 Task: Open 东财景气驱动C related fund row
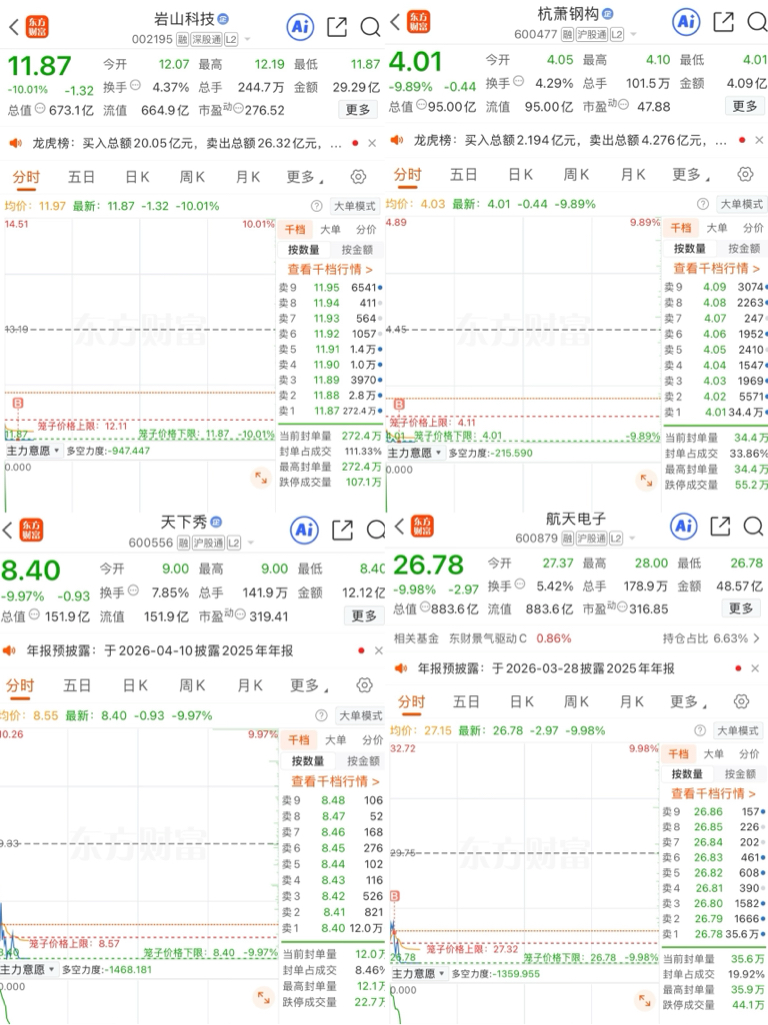click(x=576, y=638)
